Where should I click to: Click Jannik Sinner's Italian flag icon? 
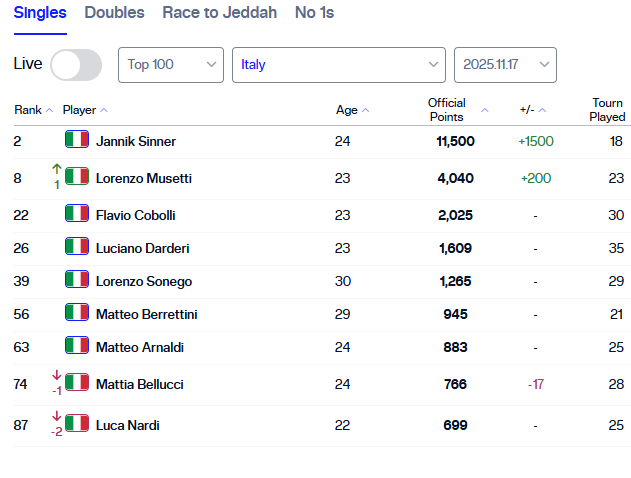(x=77, y=140)
